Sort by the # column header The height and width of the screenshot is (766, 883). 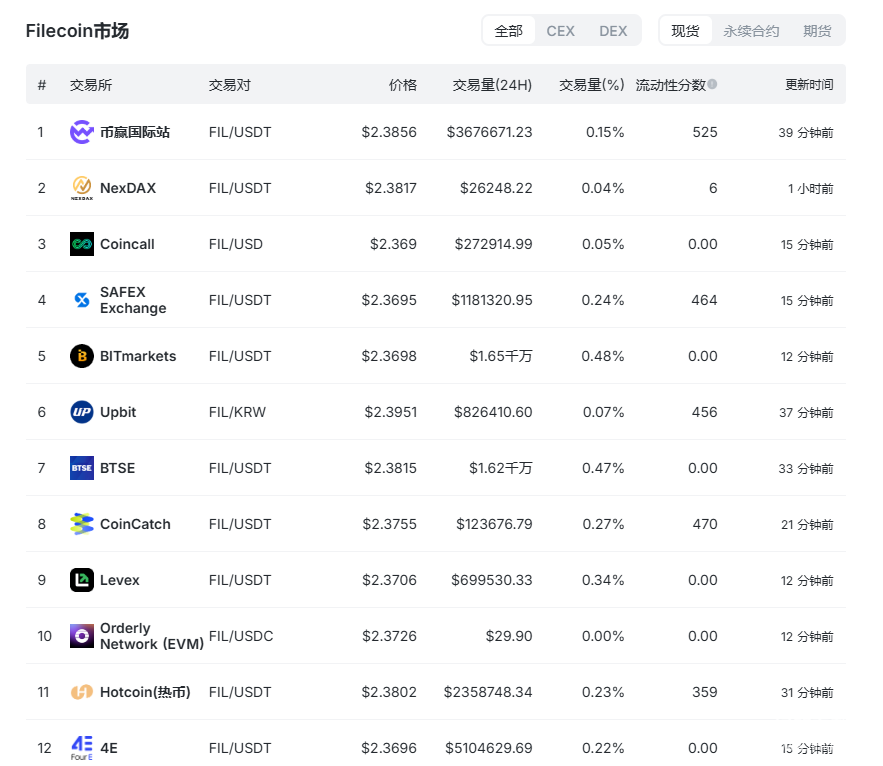(x=42, y=84)
